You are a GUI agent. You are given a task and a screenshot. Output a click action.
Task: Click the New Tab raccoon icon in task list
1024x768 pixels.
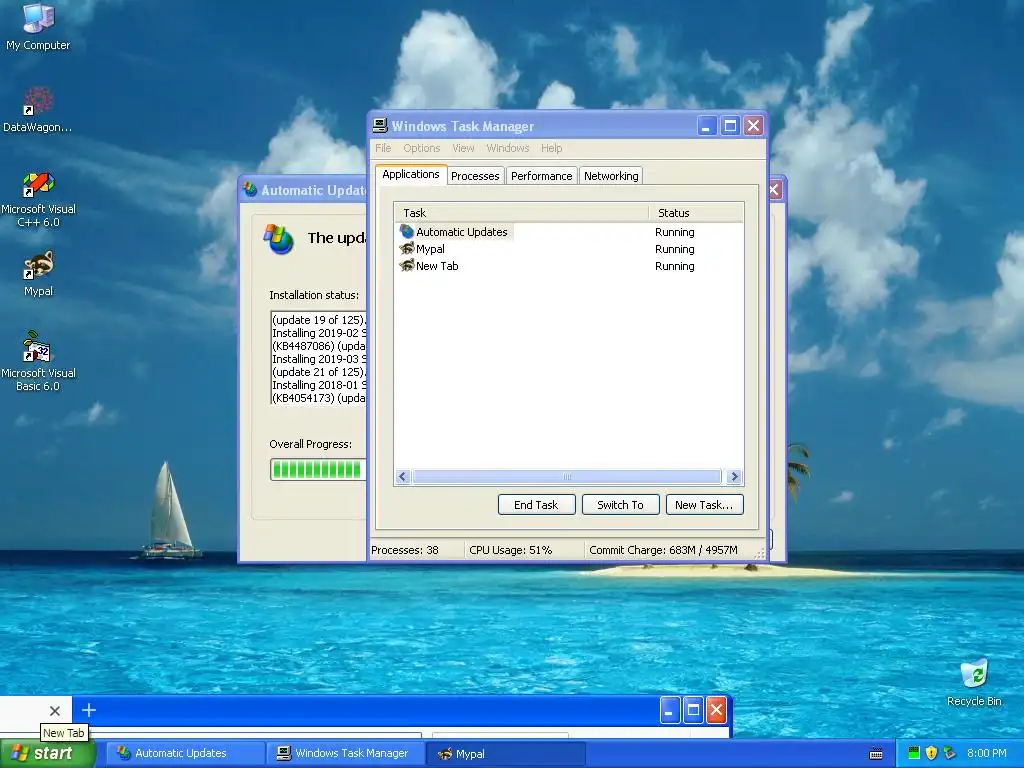pos(407,266)
